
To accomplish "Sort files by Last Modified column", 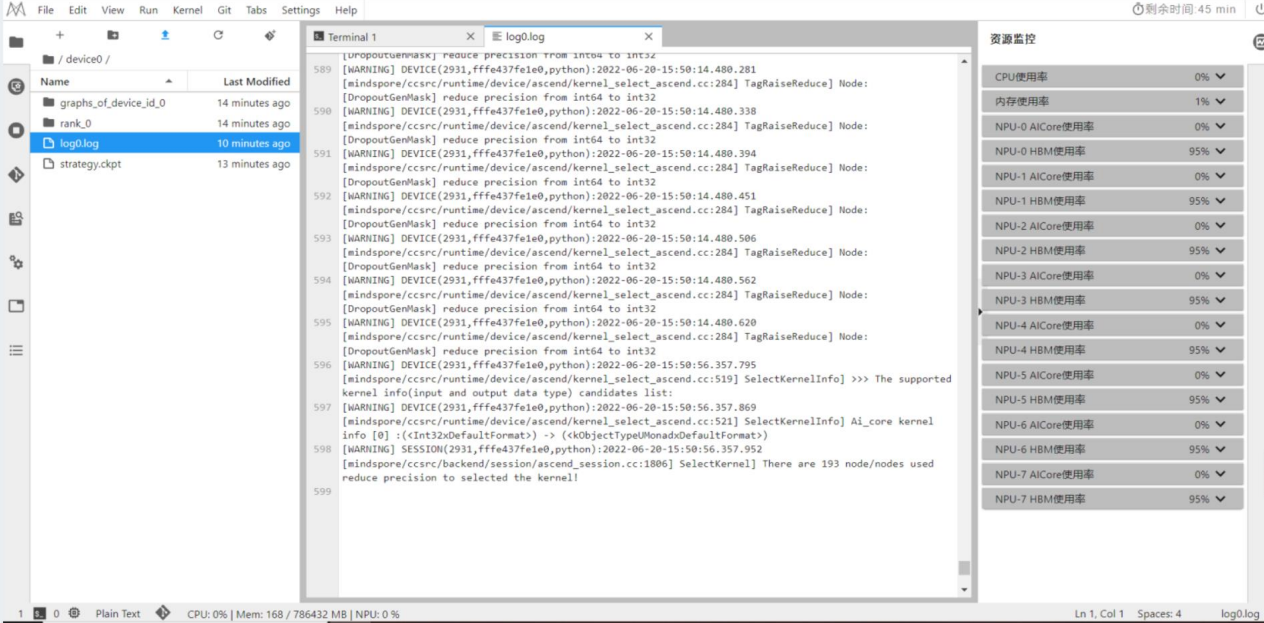I will pos(256,82).
